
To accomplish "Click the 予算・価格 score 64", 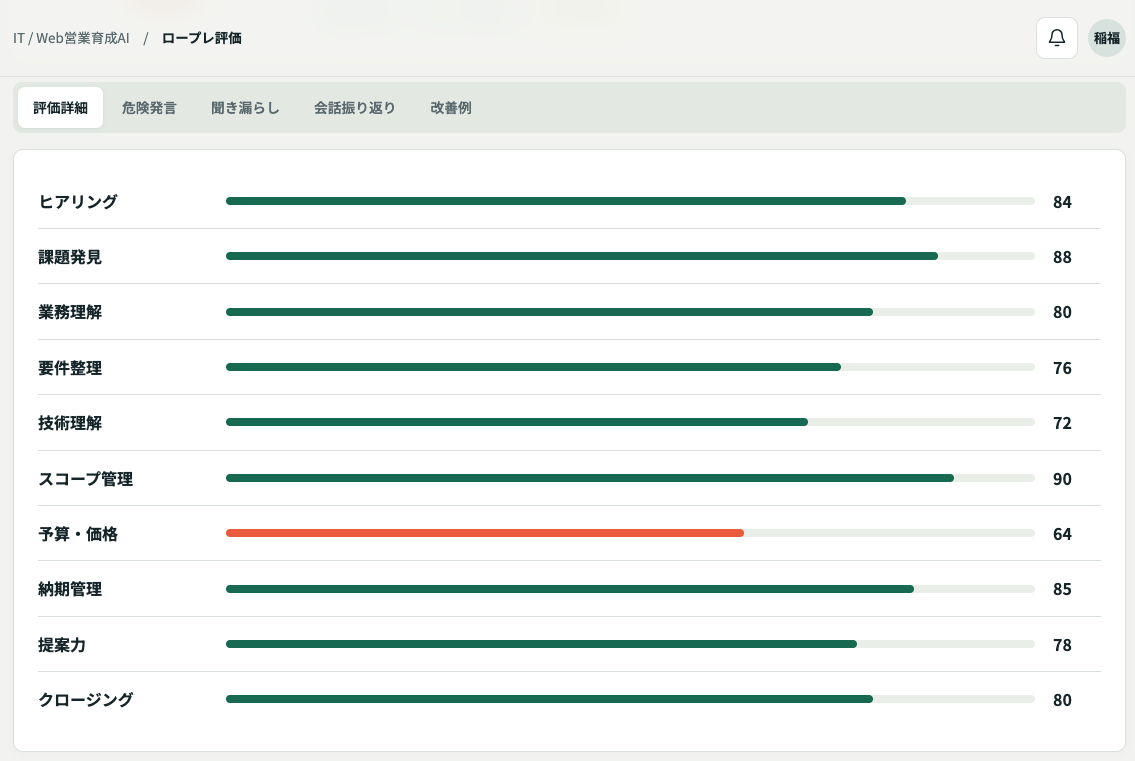I will (x=1062, y=534).
